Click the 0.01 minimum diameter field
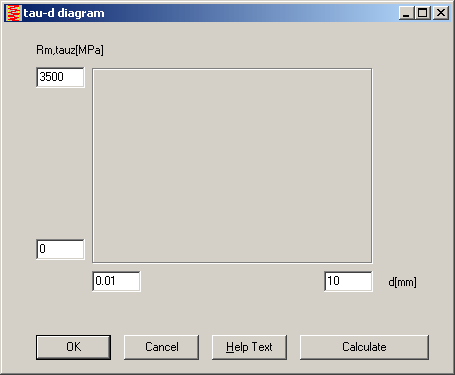This screenshot has width=455, height=375. tap(116, 281)
